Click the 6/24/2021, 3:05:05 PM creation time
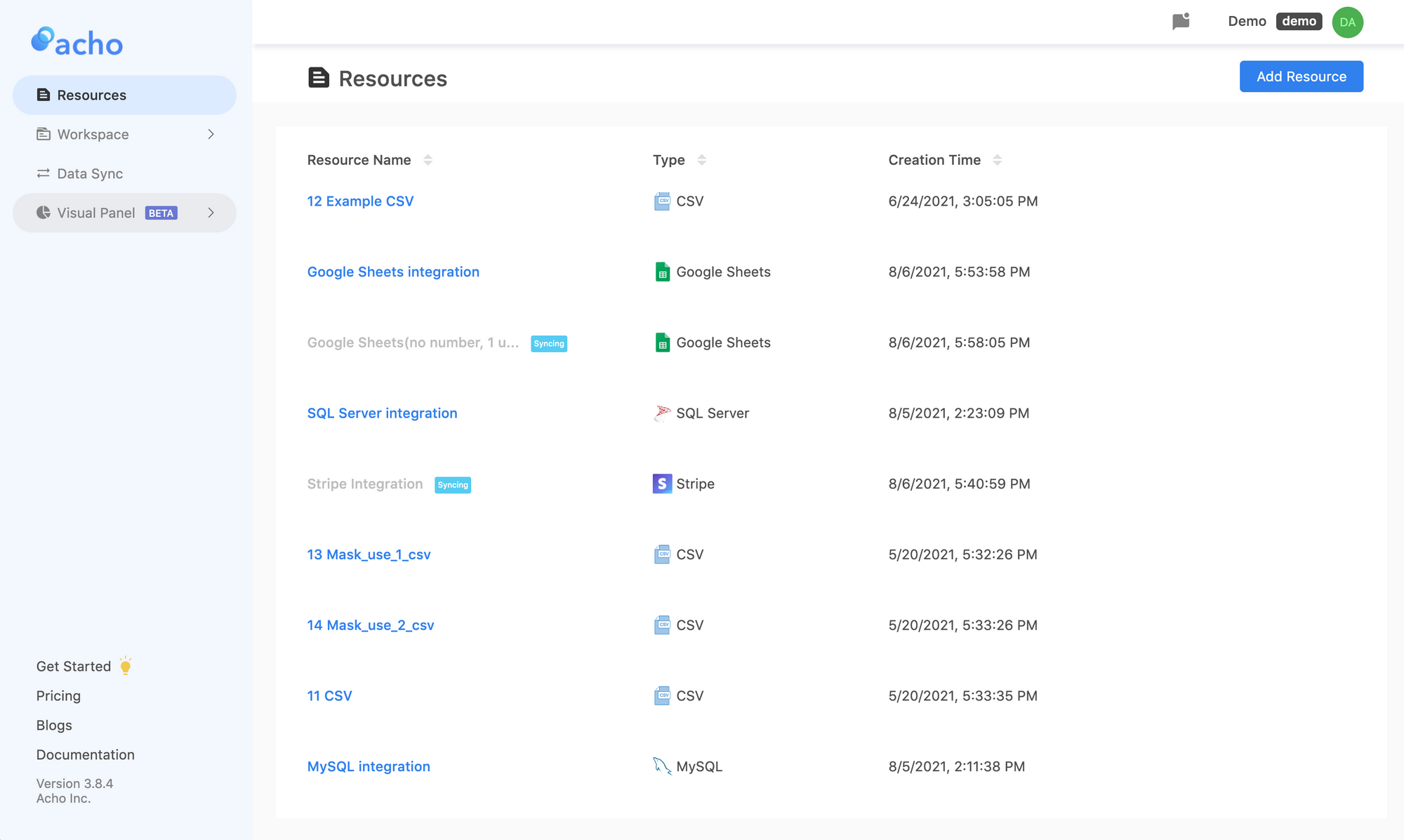1404x840 pixels. pyautogui.click(x=963, y=201)
